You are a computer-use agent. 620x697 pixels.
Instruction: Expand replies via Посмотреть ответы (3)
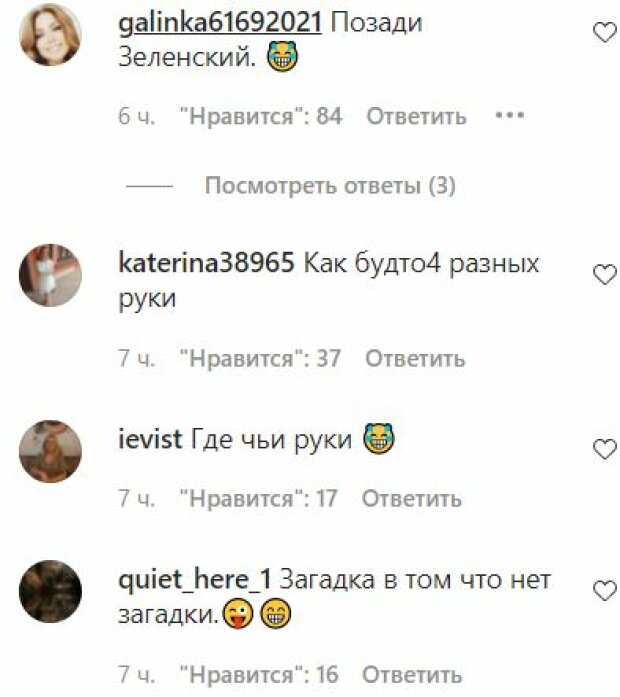click(330, 185)
